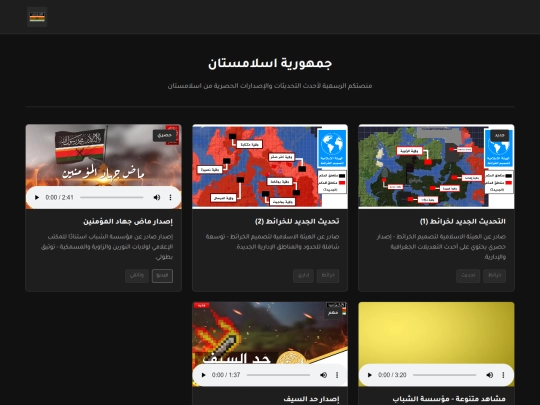
Task: Click the globe icon on update (1) thumbnail
Action: tap(498, 145)
